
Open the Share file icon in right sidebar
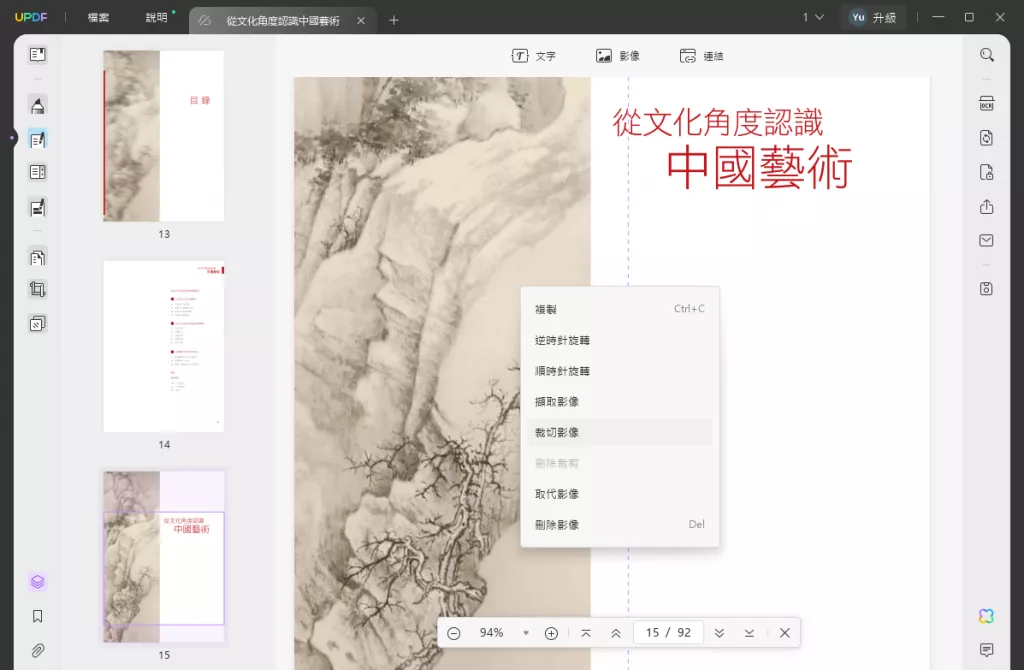[x=987, y=207]
